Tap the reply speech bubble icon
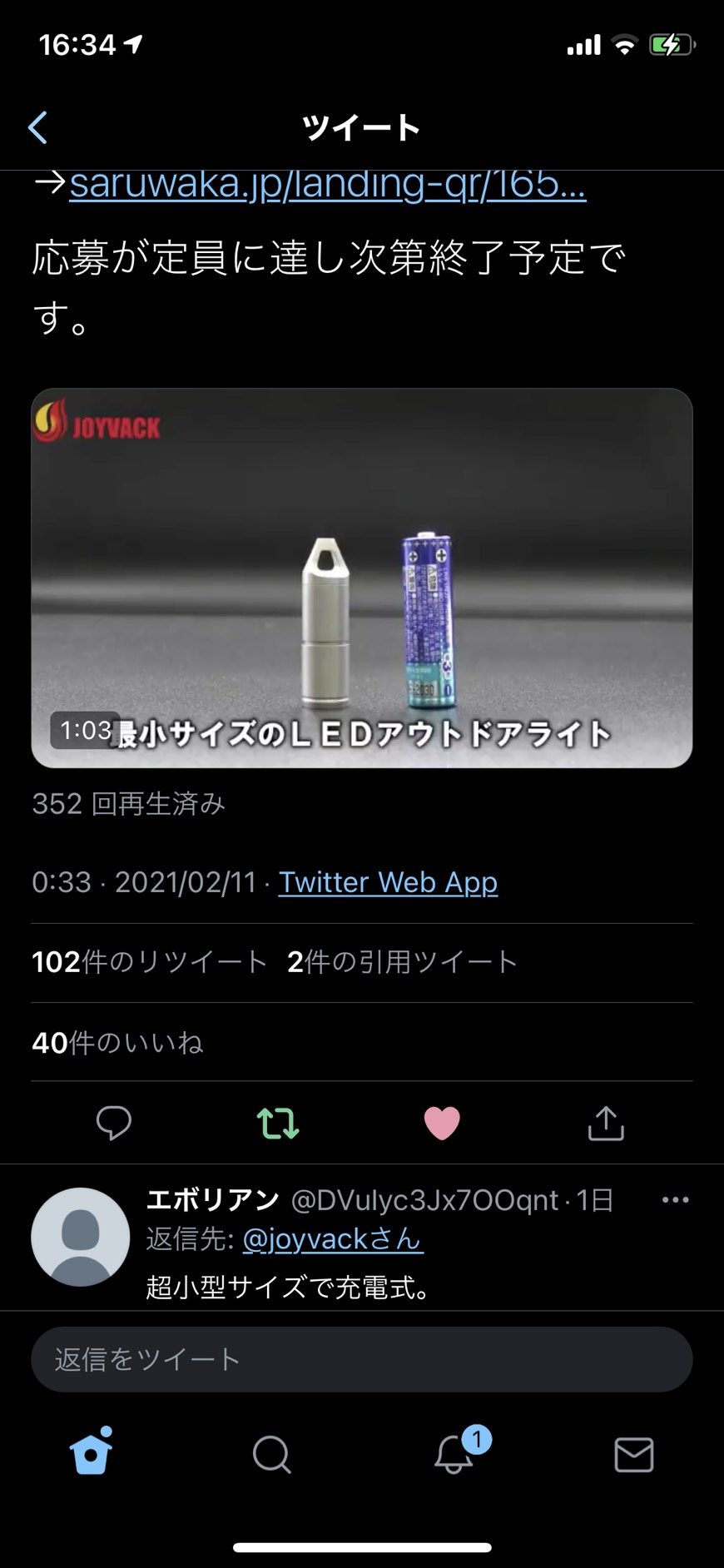The width and height of the screenshot is (724, 1568). [114, 1123]
